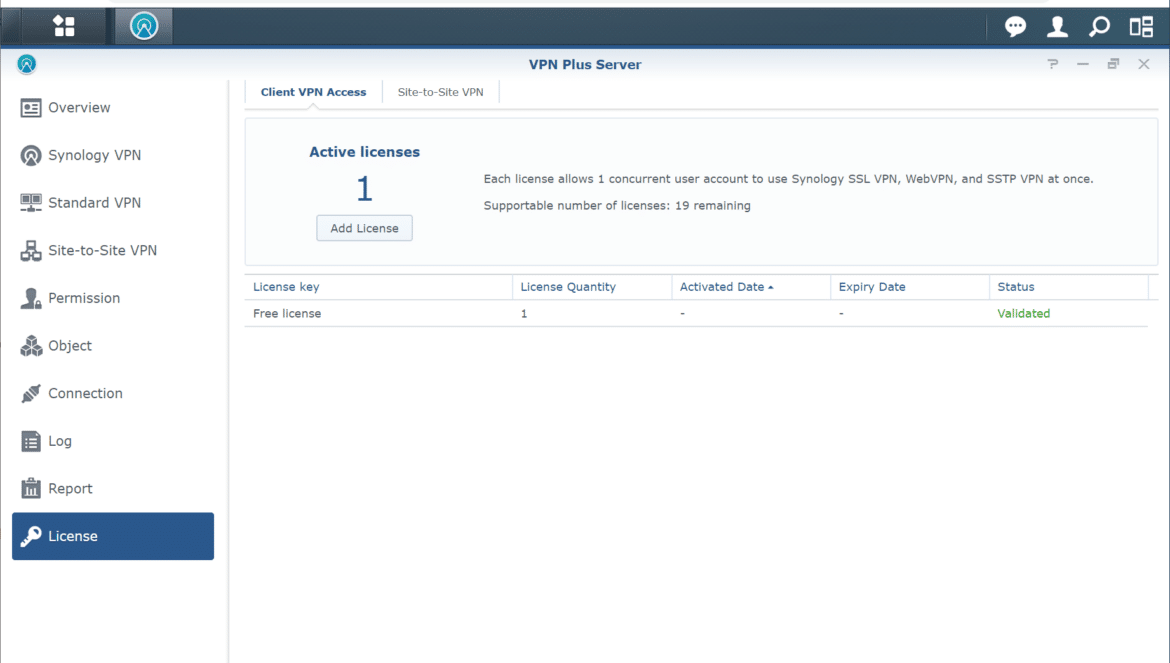Sort by License Quantity column header
The width and height of the screenshot is (1170, 663).
pyautogui.click(x=592, y=287)
